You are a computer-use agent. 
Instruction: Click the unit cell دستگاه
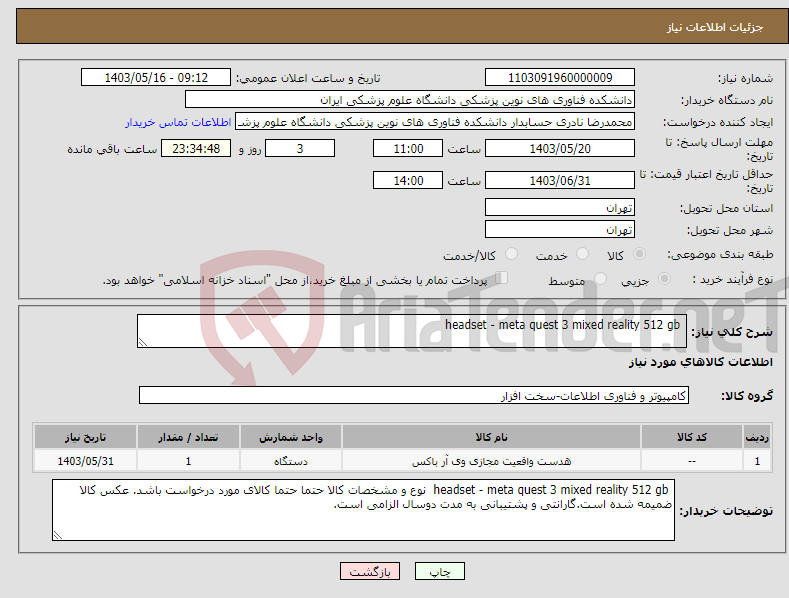tap(291, 461)
